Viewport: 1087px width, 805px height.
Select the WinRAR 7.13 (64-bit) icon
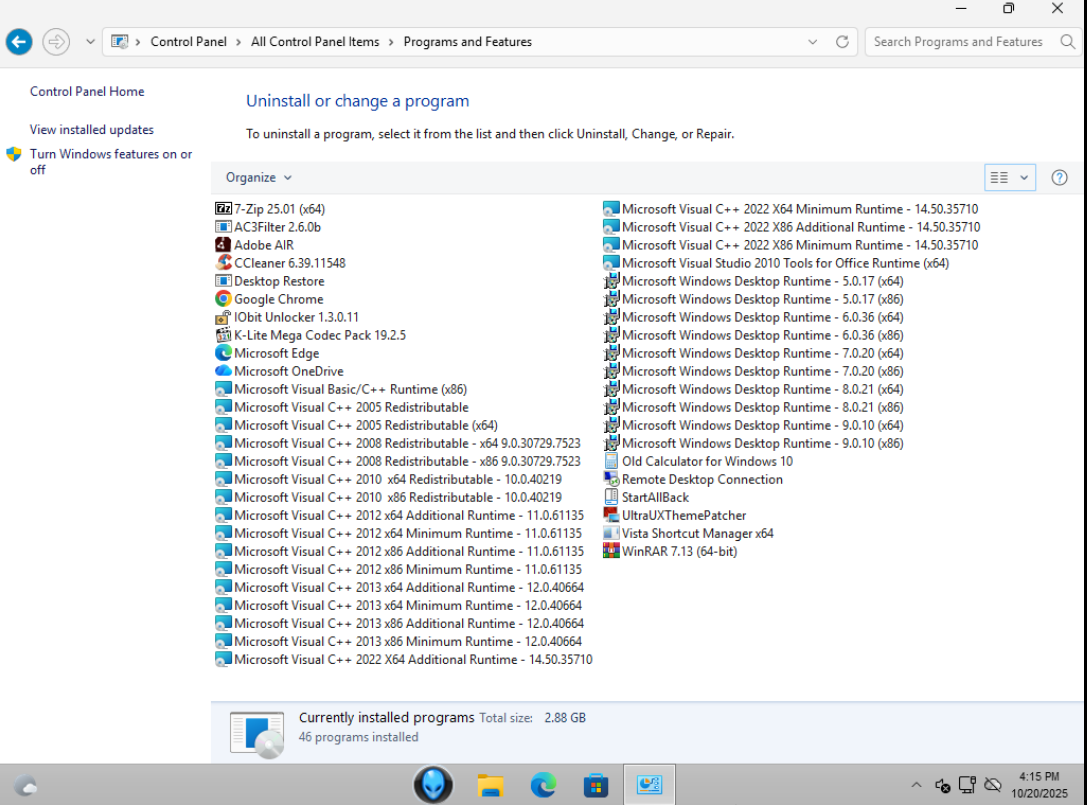tap(611, 551)
